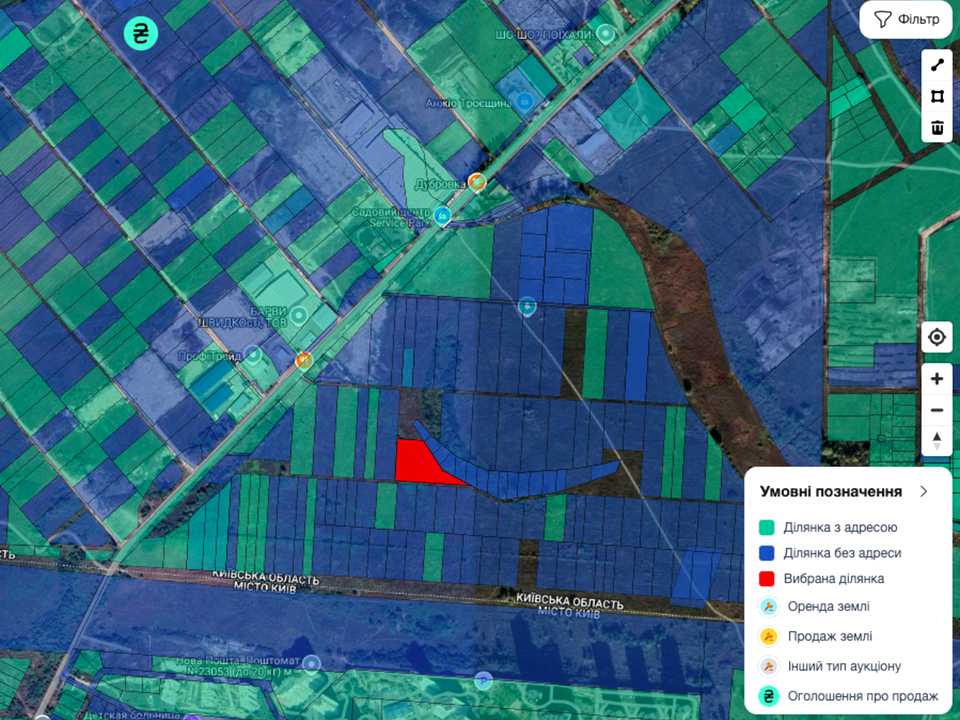
Task: Open the Садовий центр map marker
Action: point(442,215)
